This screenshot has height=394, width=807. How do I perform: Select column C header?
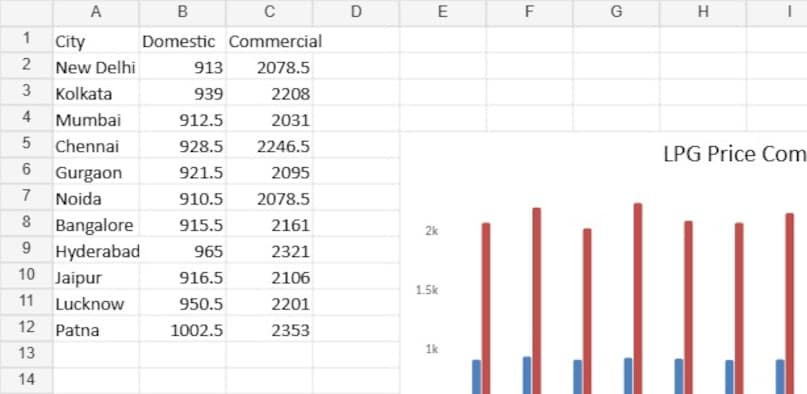269,13
